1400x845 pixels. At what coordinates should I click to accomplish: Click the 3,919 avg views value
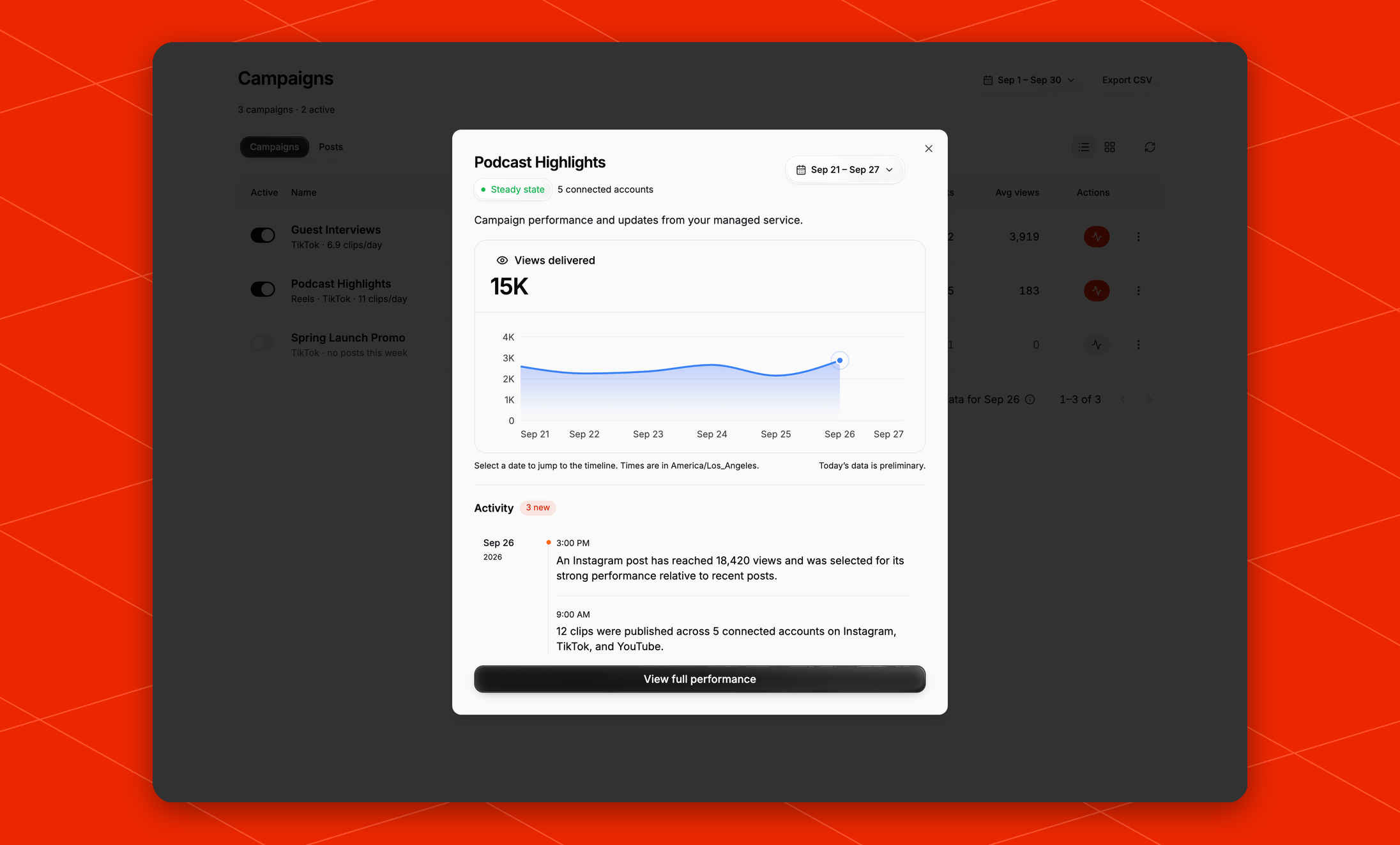click(x=1024, y=237)
